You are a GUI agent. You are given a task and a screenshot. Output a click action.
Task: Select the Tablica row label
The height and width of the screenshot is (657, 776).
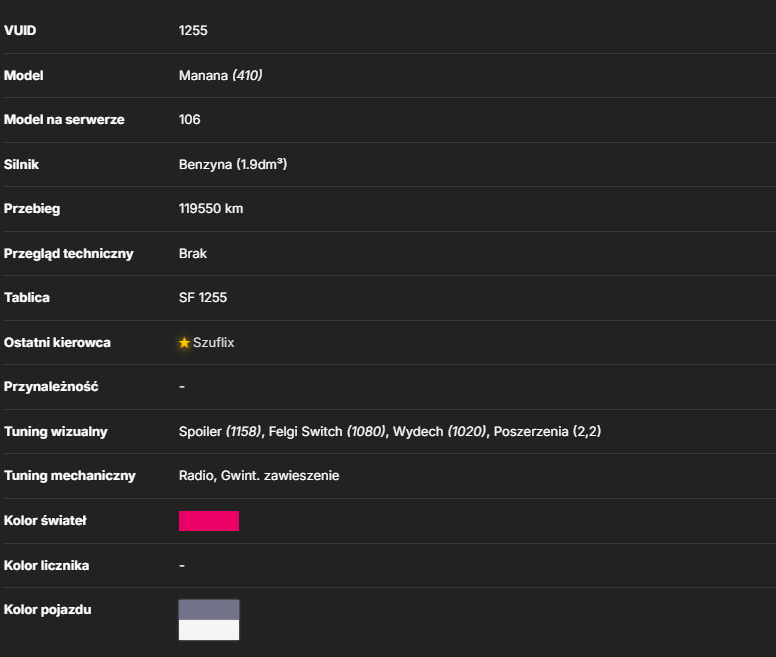click(x=27, y=298)
